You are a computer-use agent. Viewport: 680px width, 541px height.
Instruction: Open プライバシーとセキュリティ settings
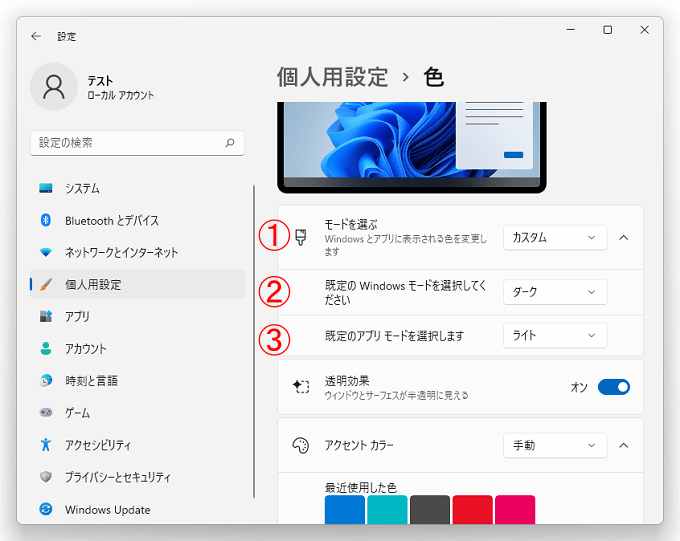click(137, 477)
